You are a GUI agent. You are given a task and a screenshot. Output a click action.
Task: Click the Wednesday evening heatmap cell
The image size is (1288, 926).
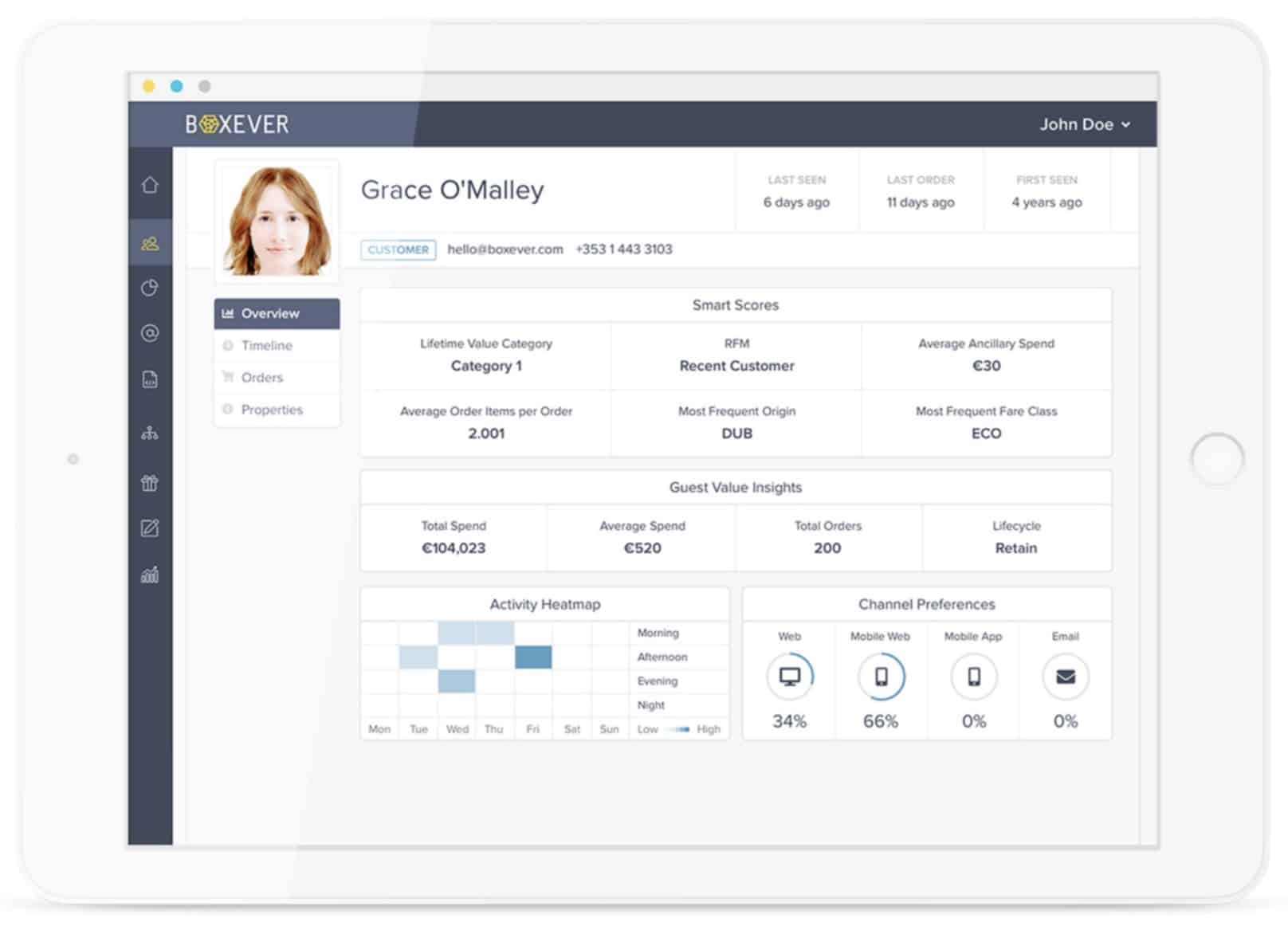point(457,681)
